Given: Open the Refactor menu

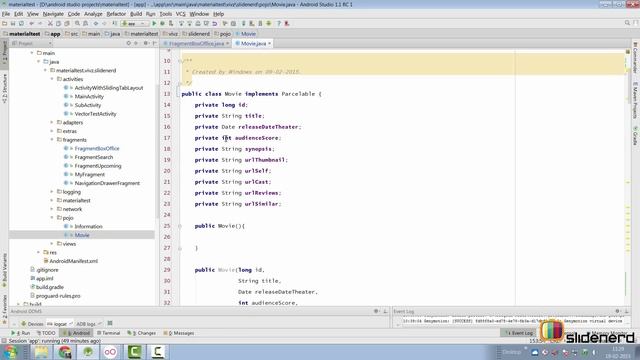Looking at the screenshot, I should 116,14.
